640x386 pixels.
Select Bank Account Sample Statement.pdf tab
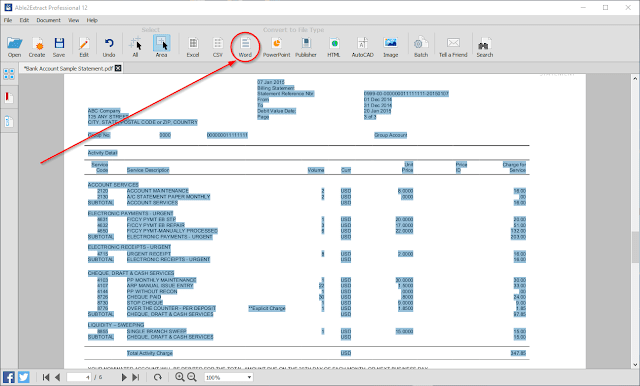68,69
